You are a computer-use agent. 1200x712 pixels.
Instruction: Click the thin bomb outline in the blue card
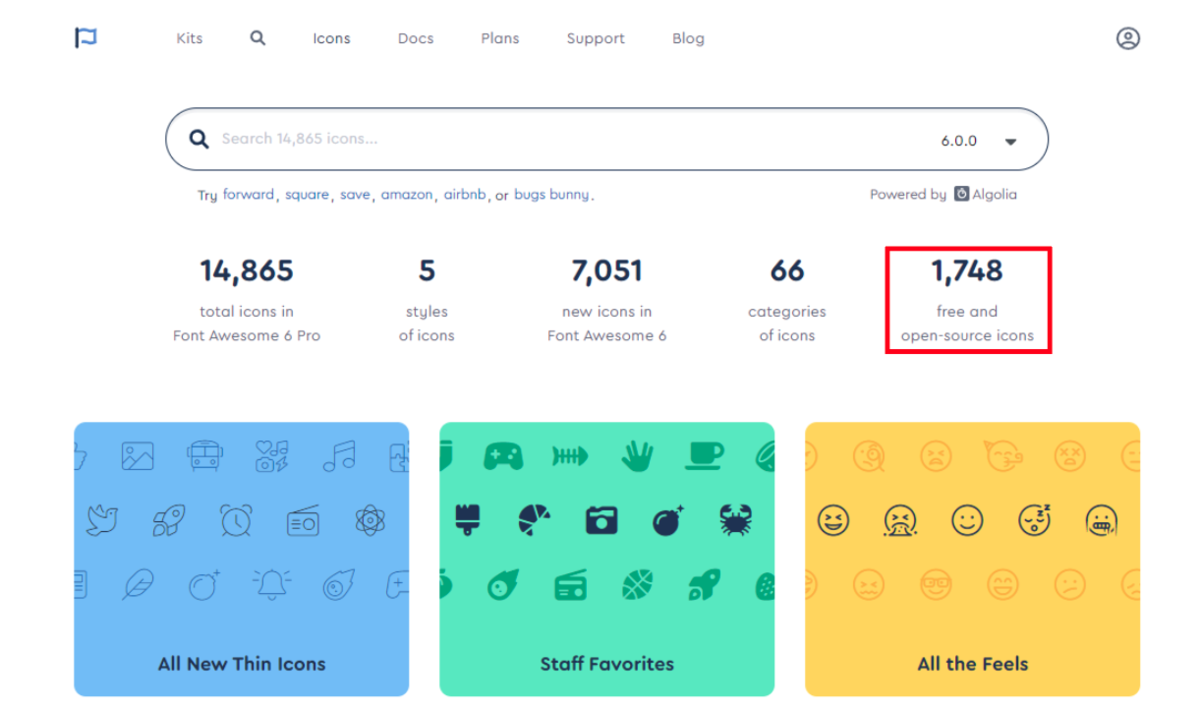click(205, 584)
